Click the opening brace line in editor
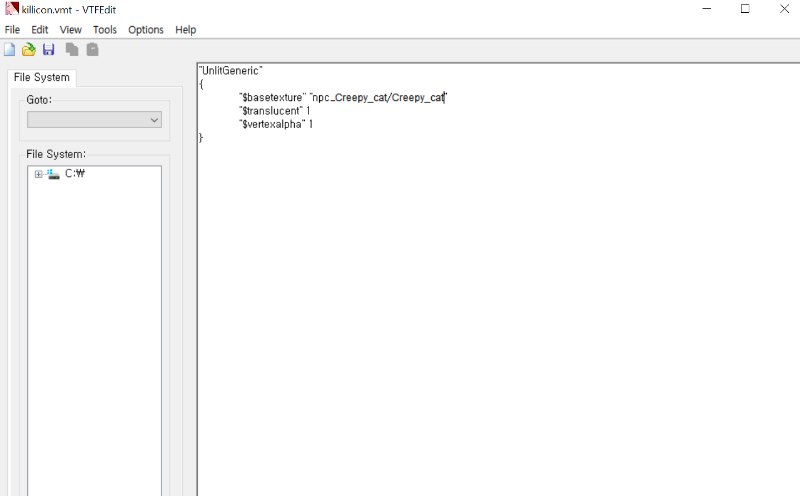Screen dimensions: 800x496 click(201, 84)
